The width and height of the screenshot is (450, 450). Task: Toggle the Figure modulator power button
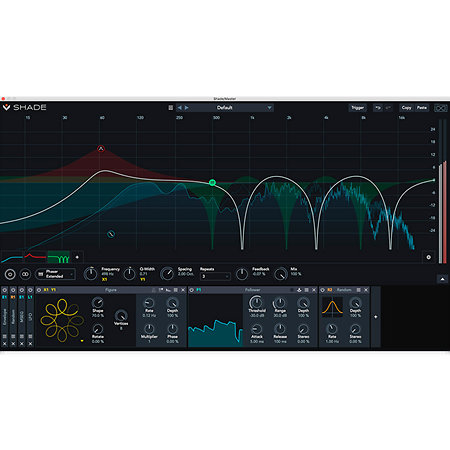(39, 290)
